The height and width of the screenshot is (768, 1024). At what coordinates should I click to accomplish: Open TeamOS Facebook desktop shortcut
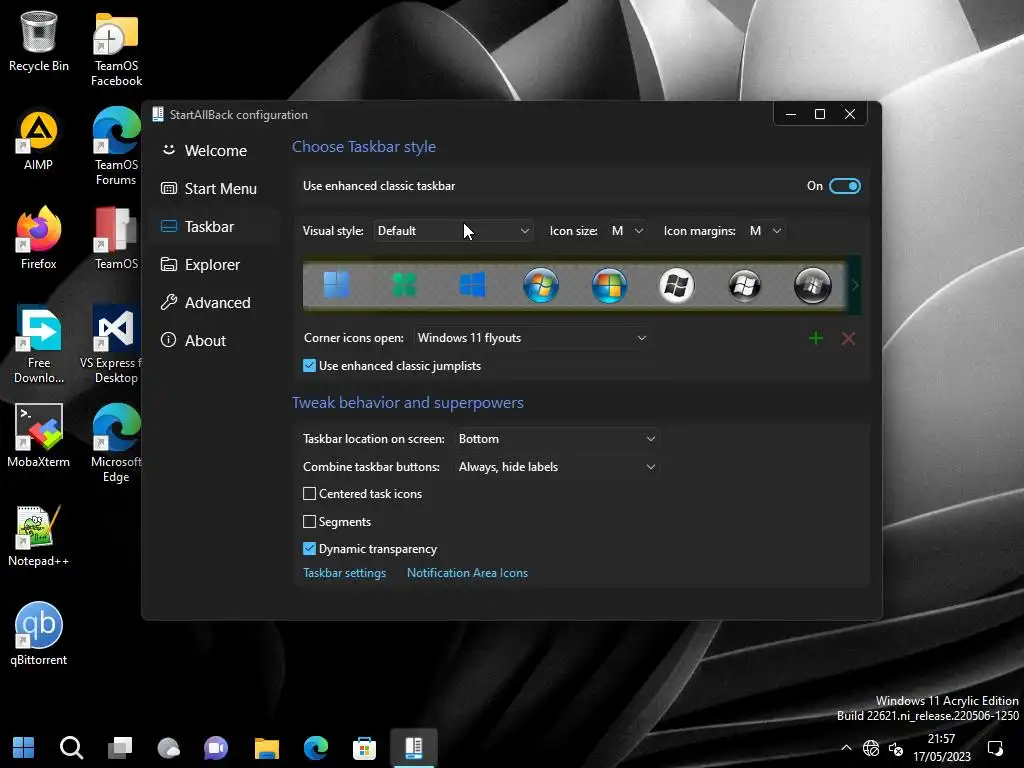116,49
